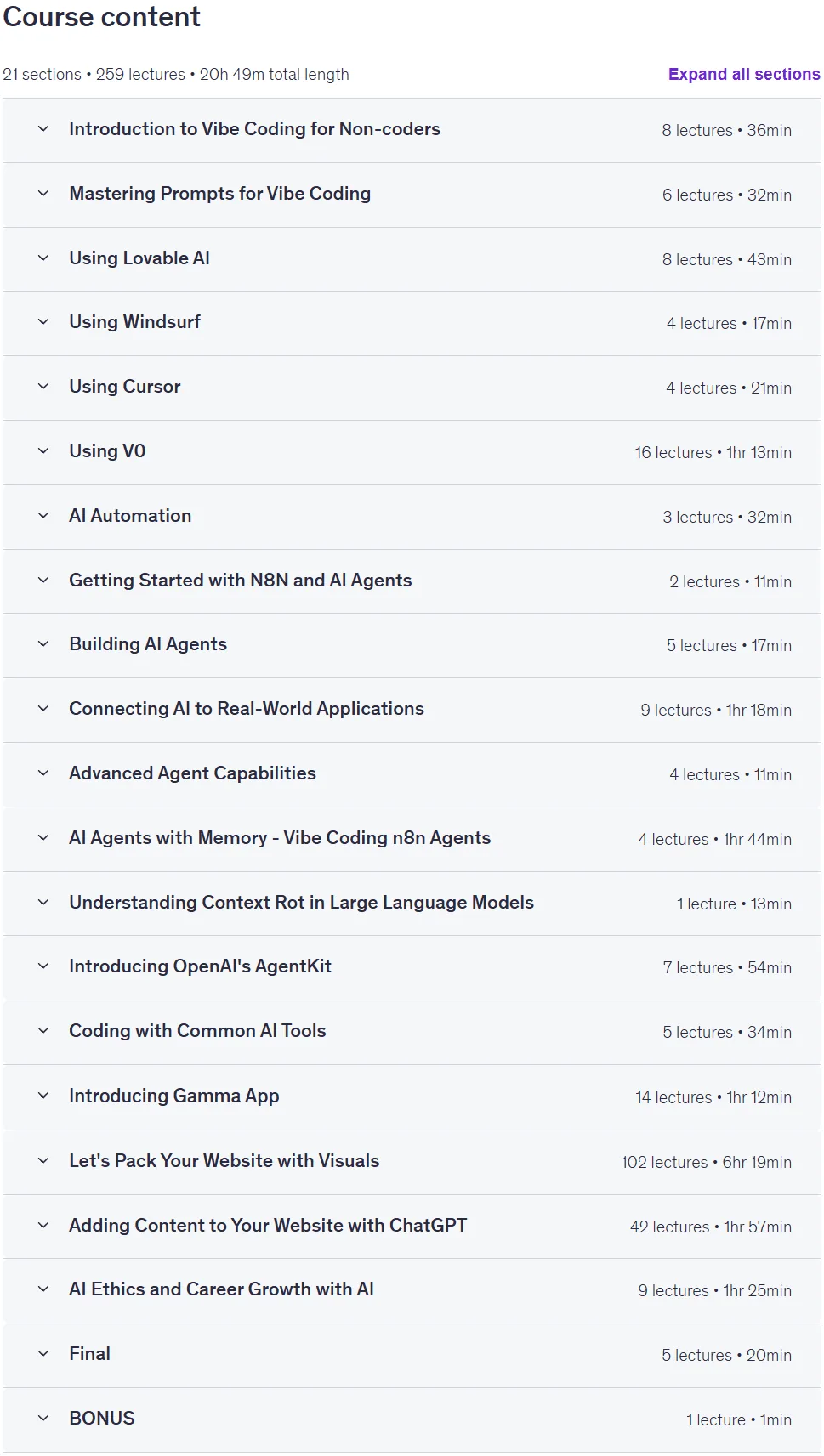Expand all sections link
The height and width of the screenshot is (1456, 824).
[x=744, y=74]
